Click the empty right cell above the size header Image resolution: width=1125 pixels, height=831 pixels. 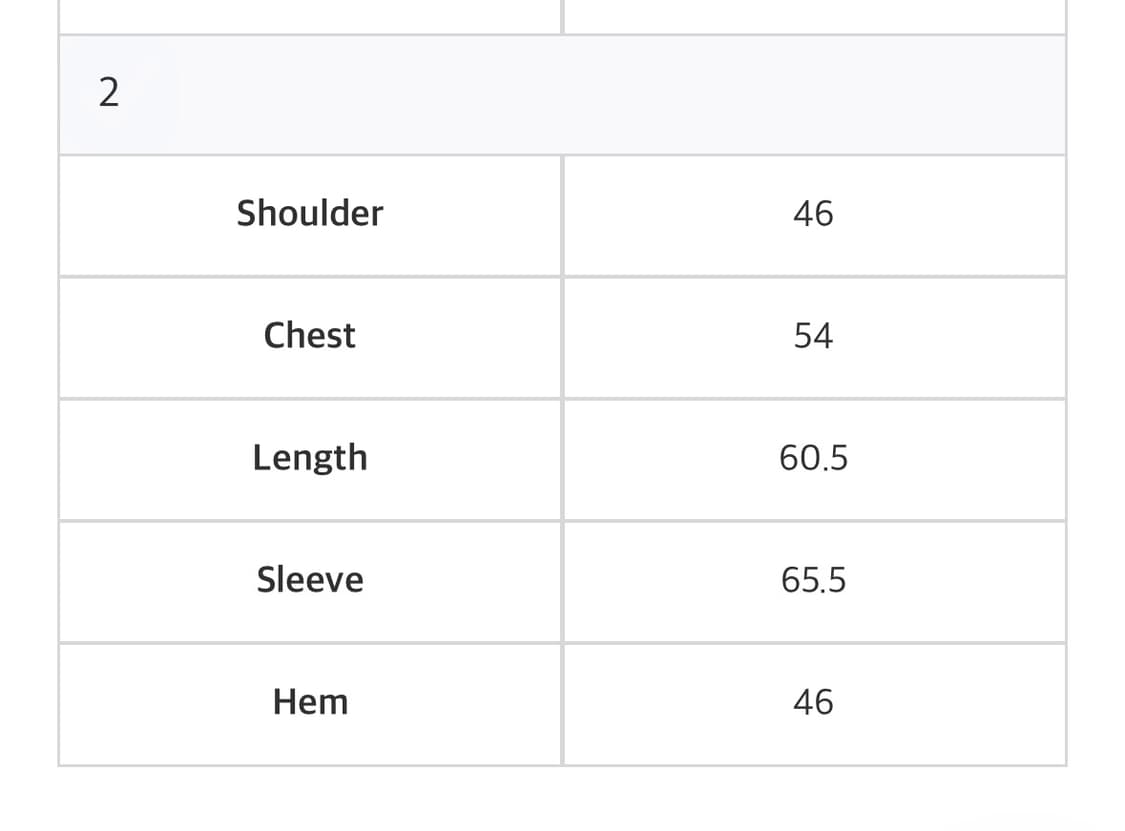pos(813,15)
